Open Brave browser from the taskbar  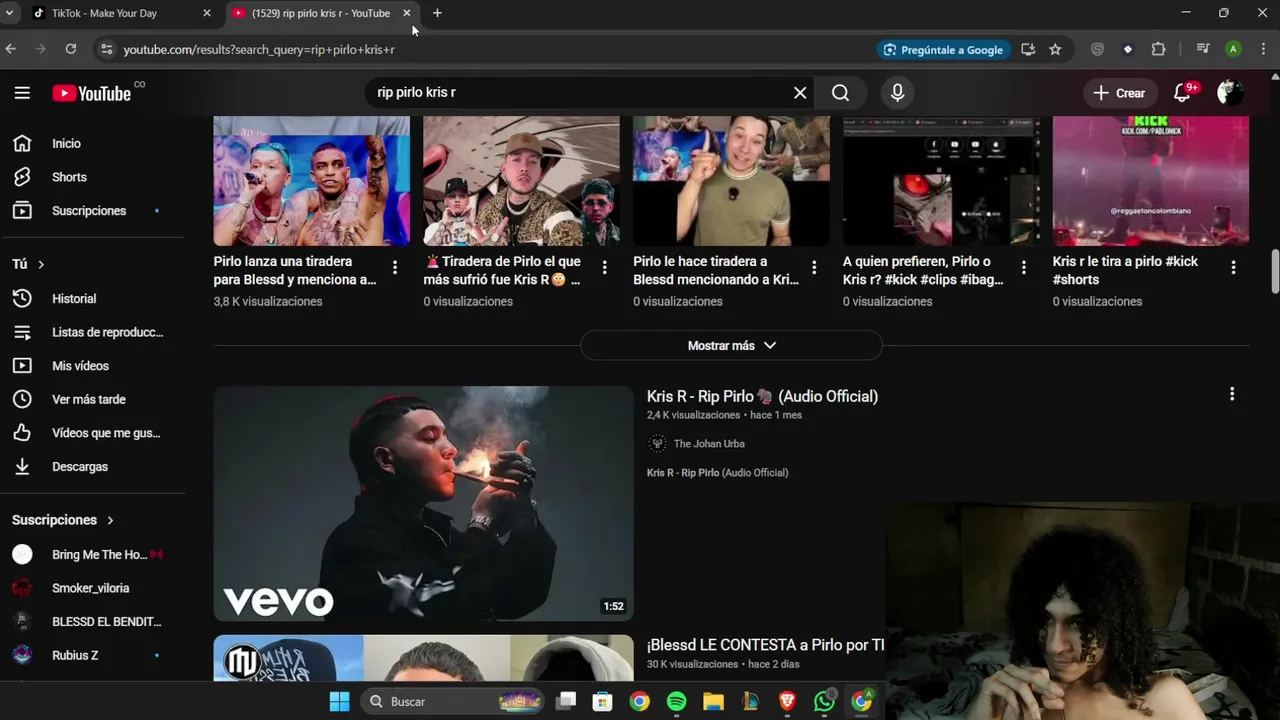tap(787, 701)
